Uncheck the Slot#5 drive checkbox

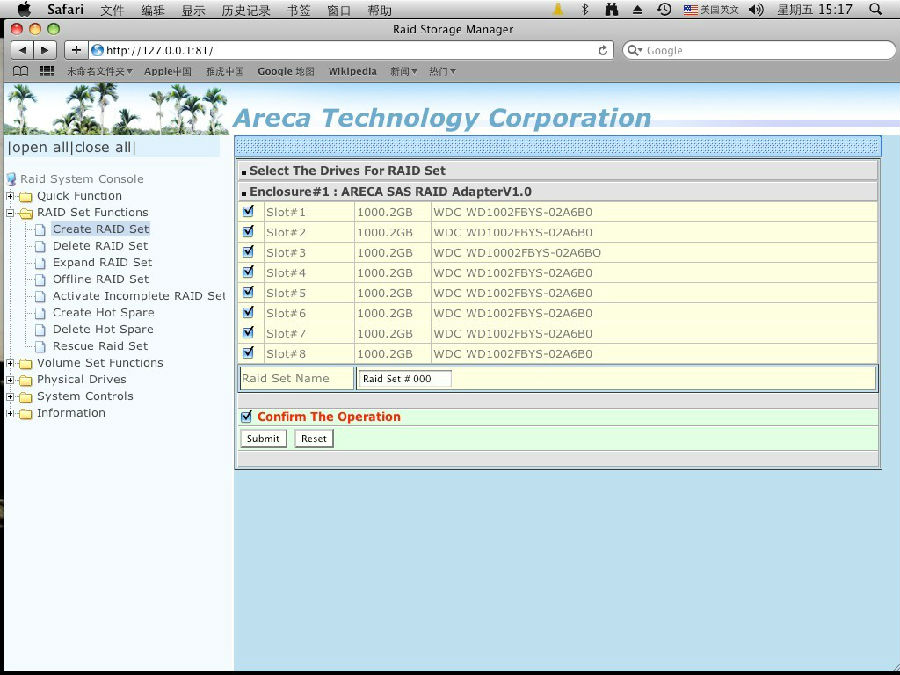[x=248, y=292]
